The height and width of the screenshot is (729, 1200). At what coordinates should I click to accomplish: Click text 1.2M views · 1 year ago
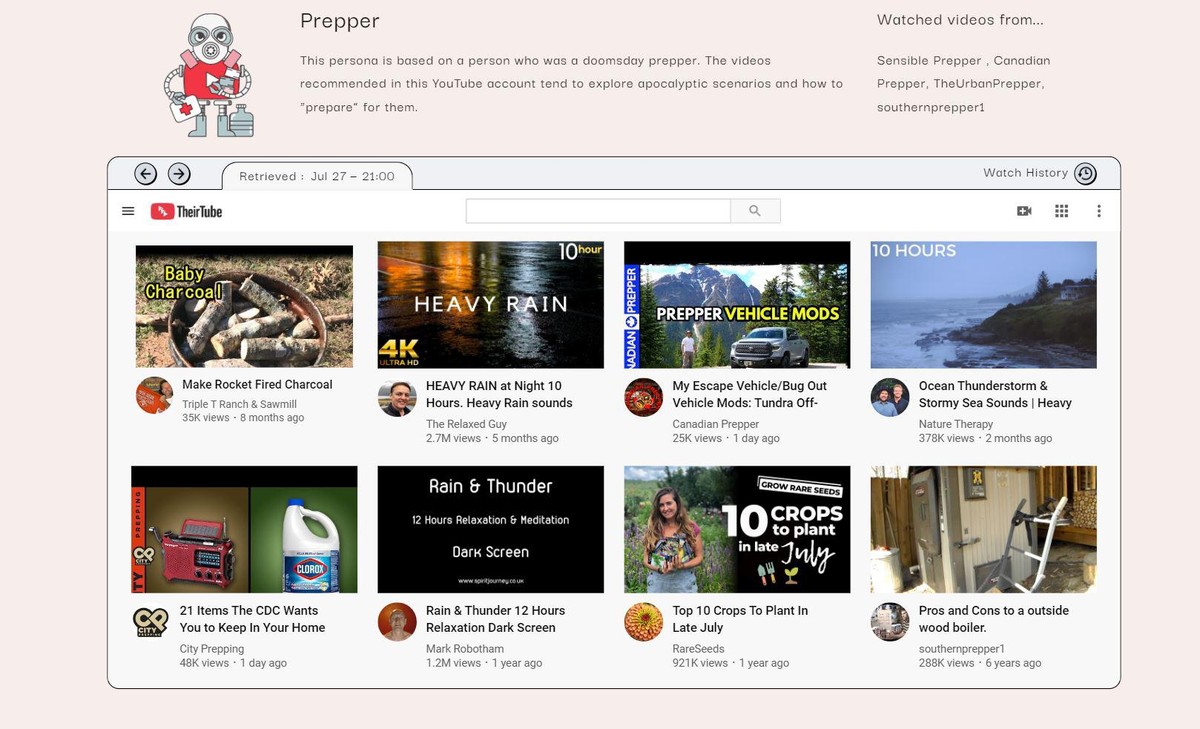tap(484, 663)
